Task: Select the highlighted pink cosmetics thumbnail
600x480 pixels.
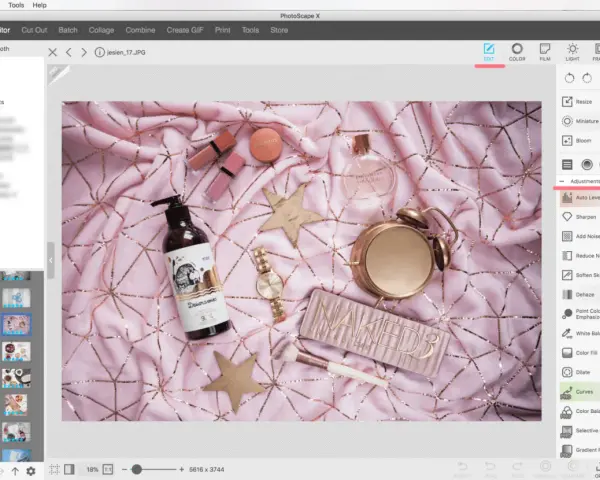Action: pyautogui.click(x=16, y=324)
